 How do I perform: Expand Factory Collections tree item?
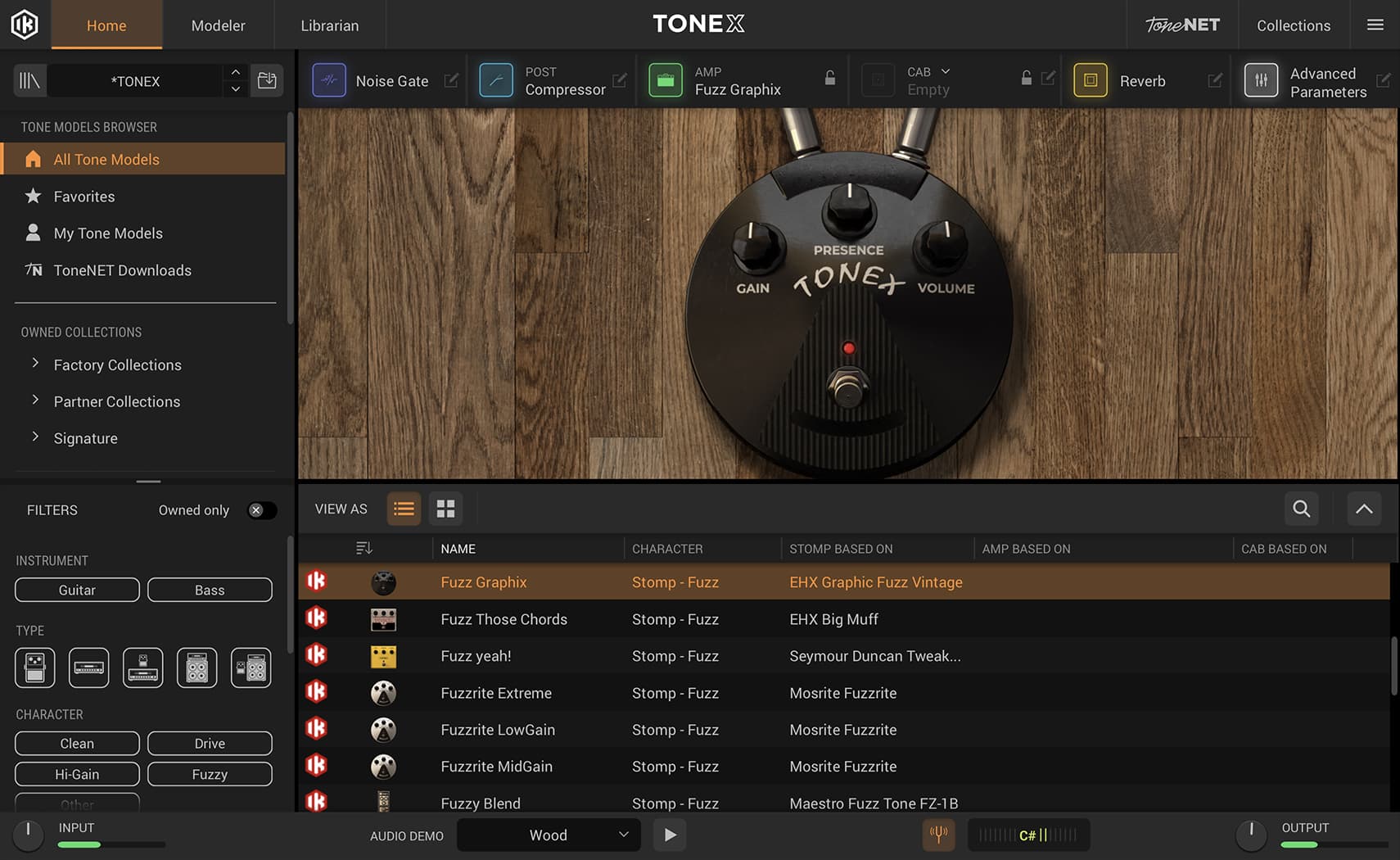pyautogui.click(x=35, y=364)
